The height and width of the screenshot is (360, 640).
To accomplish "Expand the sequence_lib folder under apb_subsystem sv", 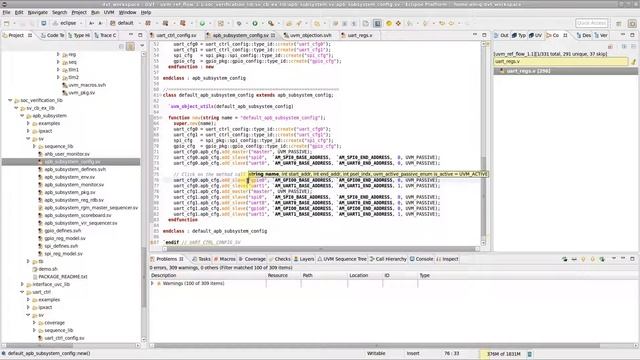I will coord(35,146).
